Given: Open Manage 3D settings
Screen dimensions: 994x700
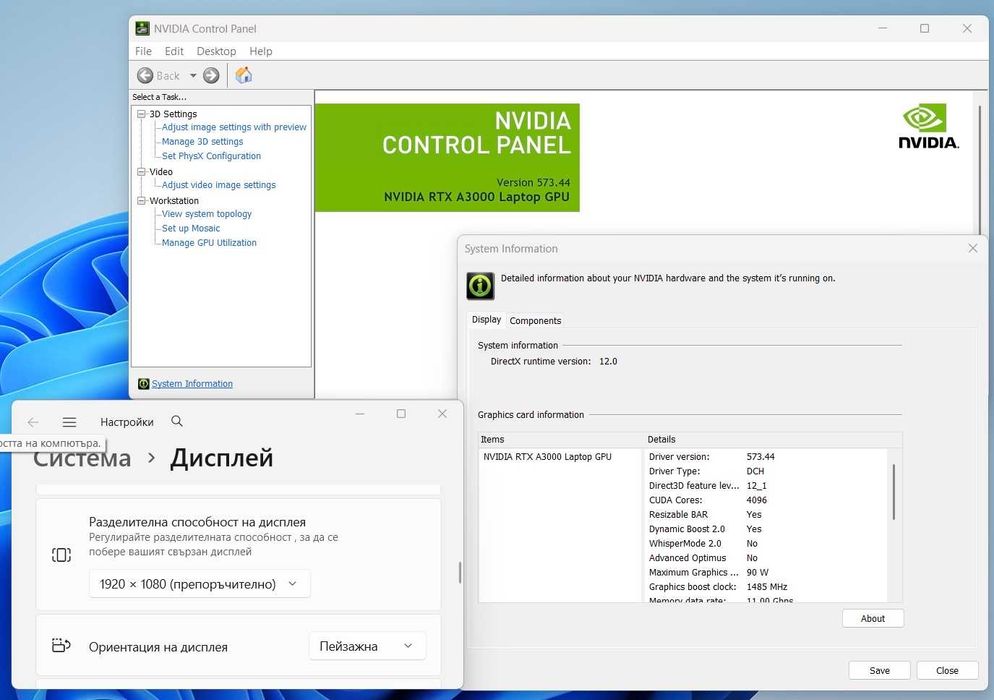Looking at the screenshot, I should 202,141.
